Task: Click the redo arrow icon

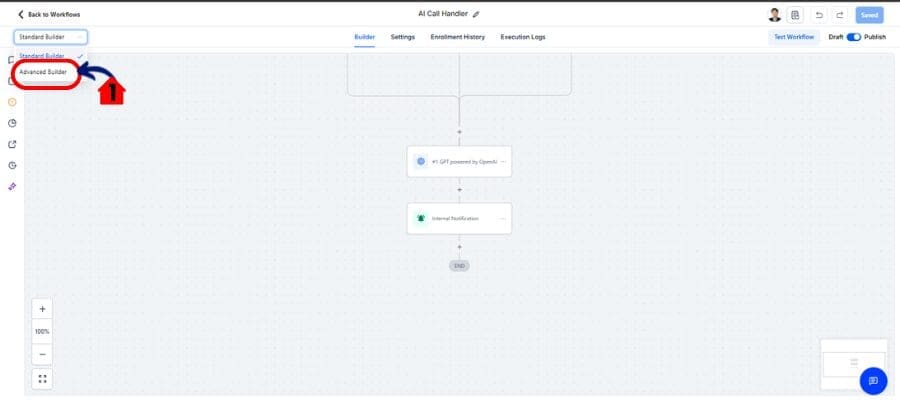Action: [839, 15]
